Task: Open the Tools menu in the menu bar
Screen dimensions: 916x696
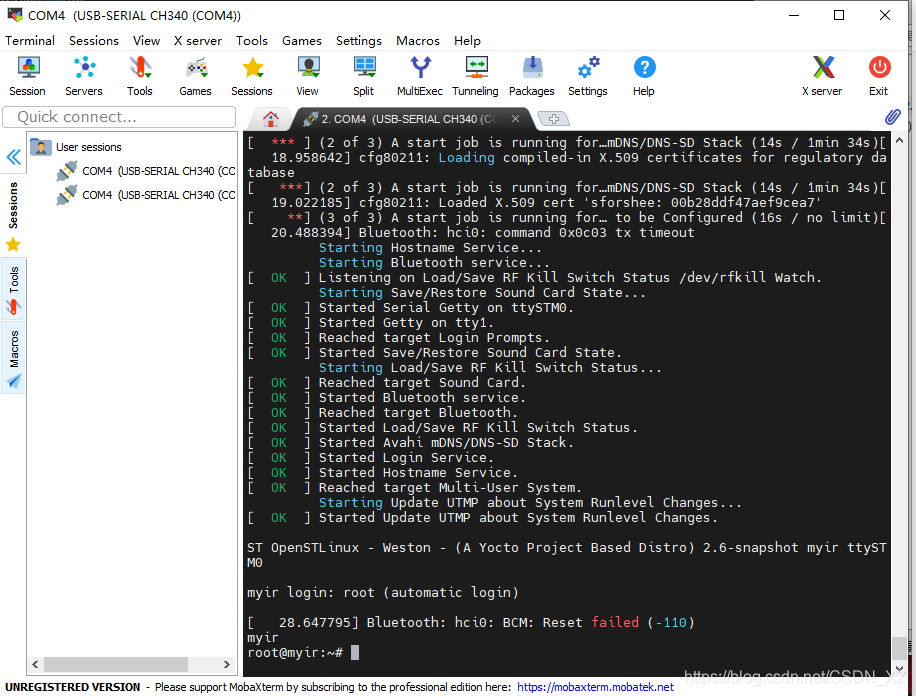Action: 252,40
